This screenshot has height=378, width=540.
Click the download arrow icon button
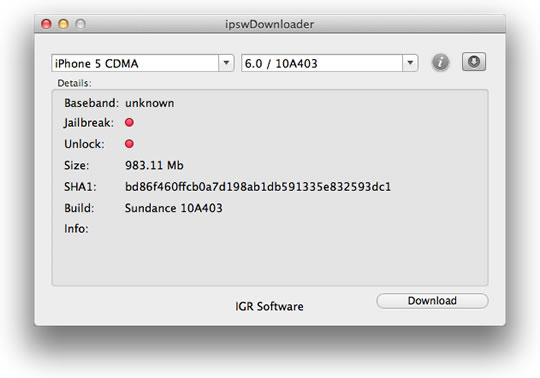(474, 62)
